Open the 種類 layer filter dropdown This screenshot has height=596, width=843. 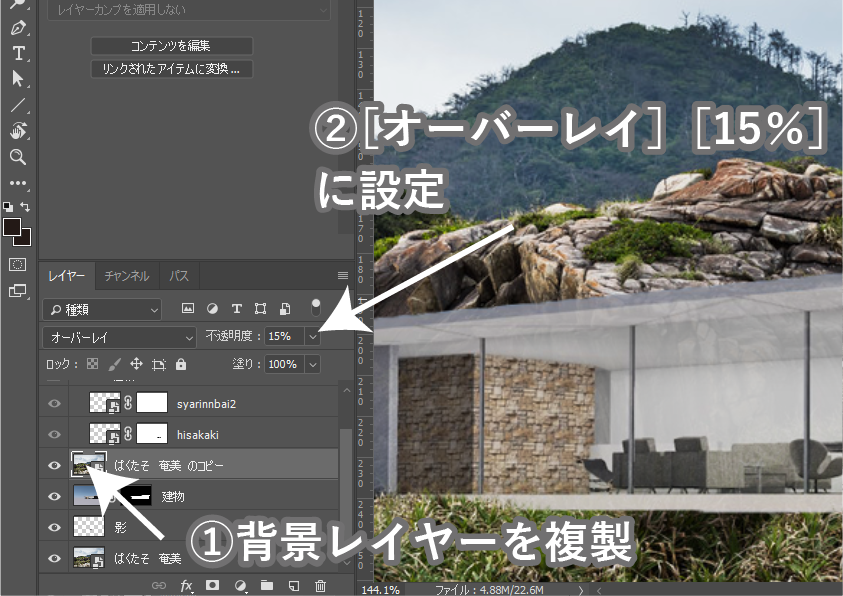tap(102, 310)
